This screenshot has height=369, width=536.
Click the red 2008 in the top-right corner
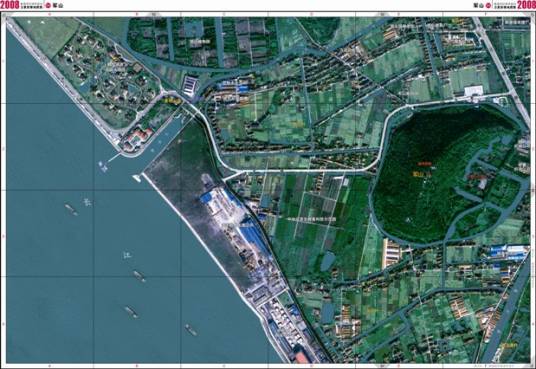click(526, 5)
